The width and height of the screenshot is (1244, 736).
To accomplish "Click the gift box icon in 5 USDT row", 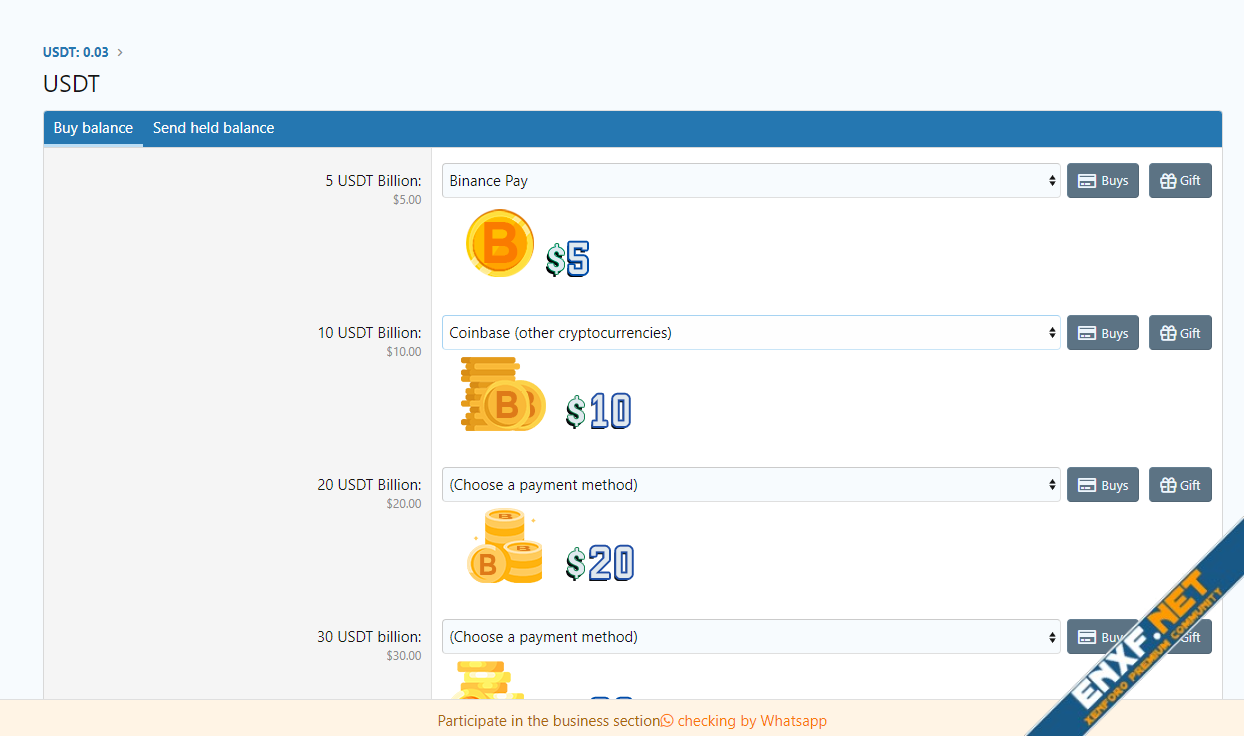I will [1168, 181].
